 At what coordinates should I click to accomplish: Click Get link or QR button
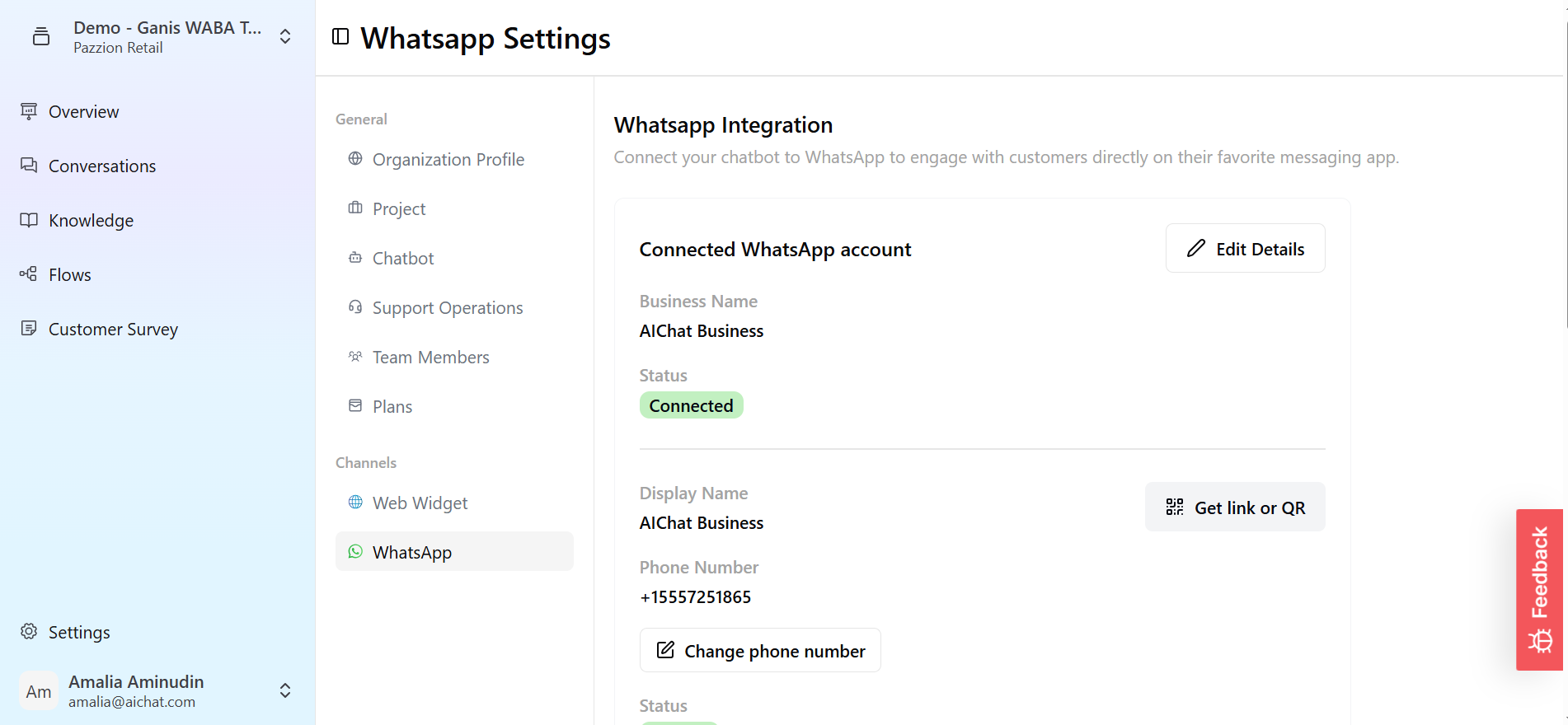point(1235,507)
